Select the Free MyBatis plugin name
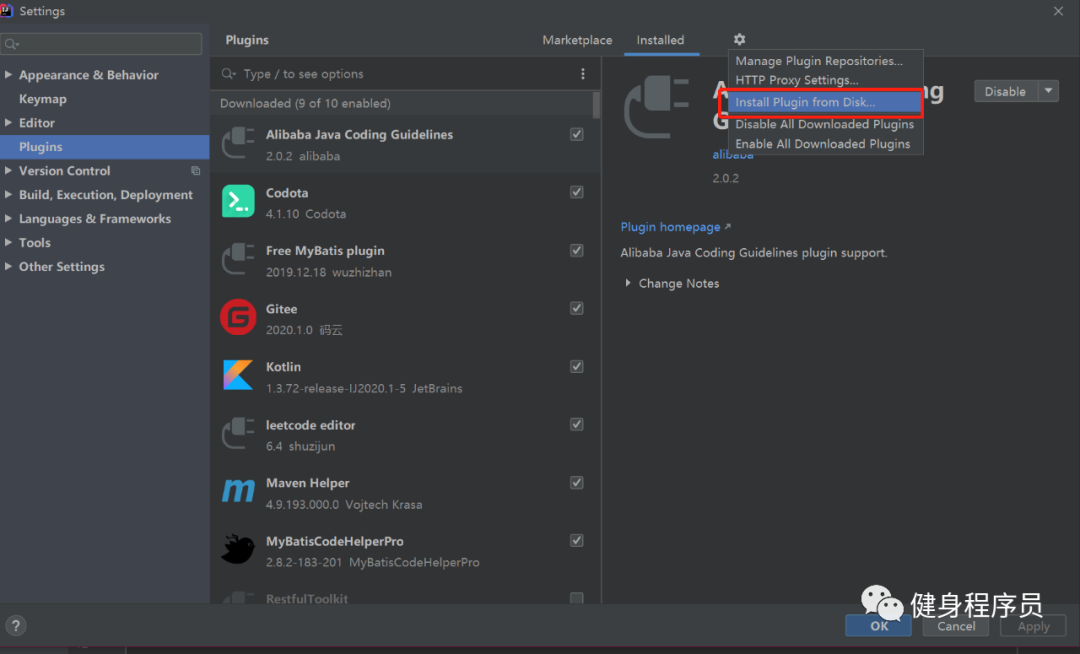The width and height of the screenshot is (1080, 654). pos(325,251)
